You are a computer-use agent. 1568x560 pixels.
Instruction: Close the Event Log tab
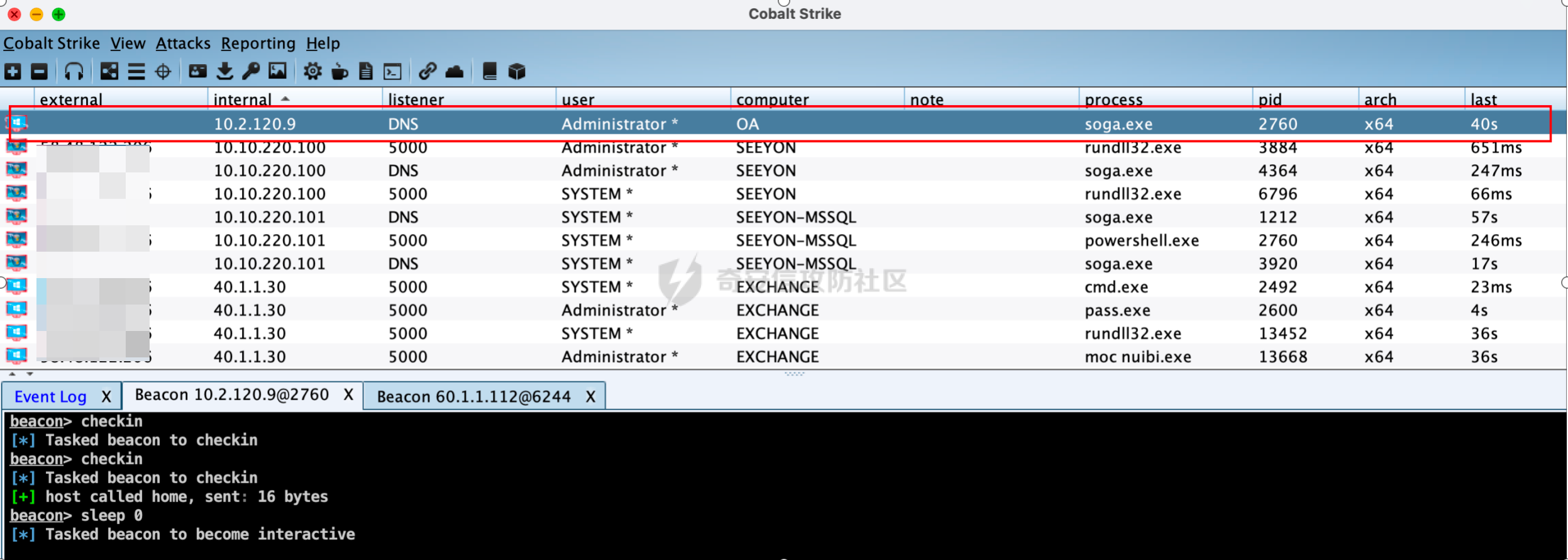(x=106, y=397)
